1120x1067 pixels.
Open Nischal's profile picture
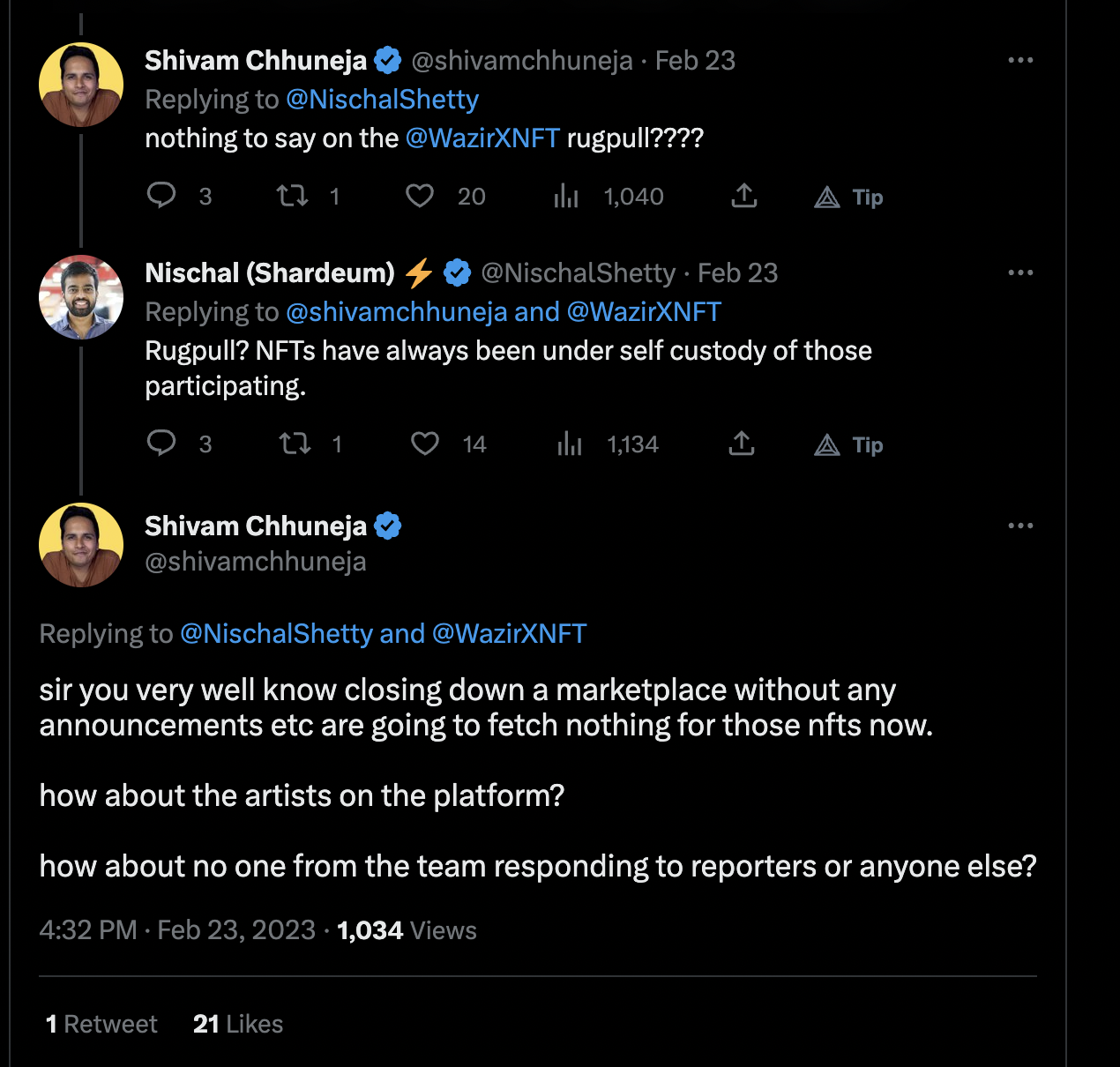point(81,297)
